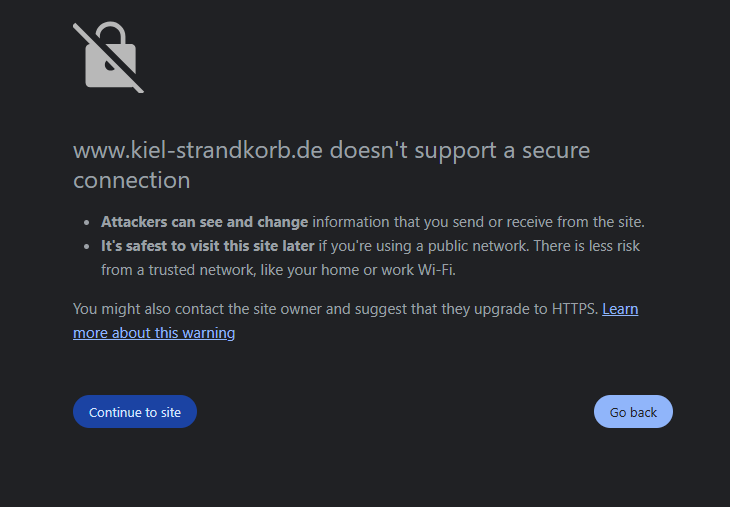Image resolution: width=730 pixels, height=507 pixels.
Task: Click the crossed-out padlock warning icon
Action: click(x=108, y=57)
